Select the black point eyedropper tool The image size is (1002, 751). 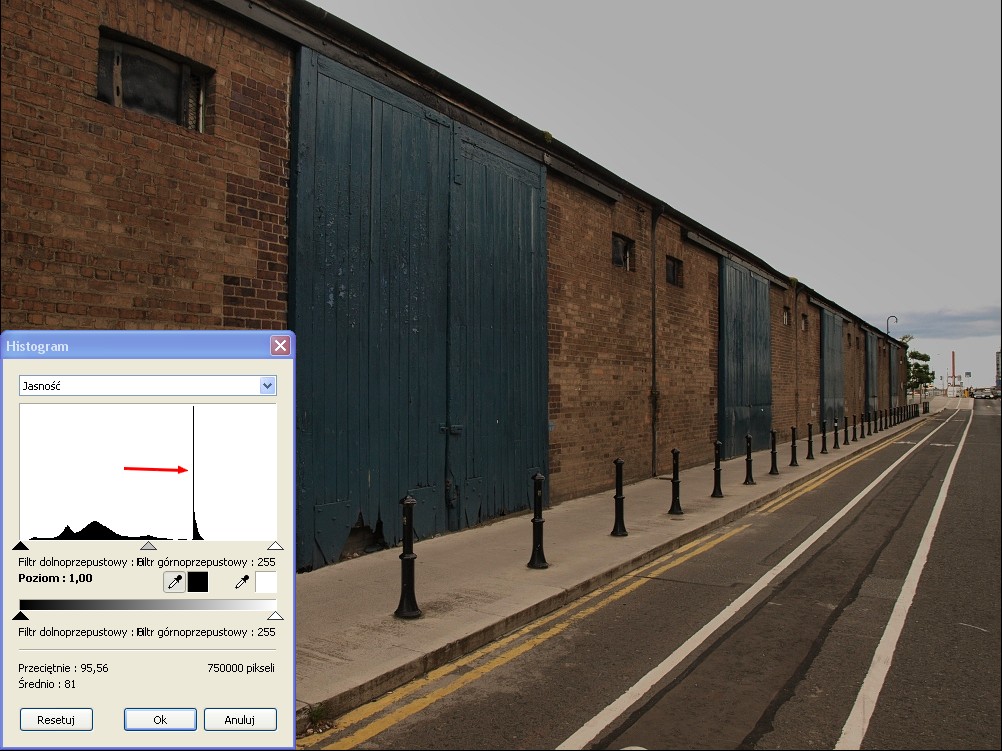[x=174, y=582]
